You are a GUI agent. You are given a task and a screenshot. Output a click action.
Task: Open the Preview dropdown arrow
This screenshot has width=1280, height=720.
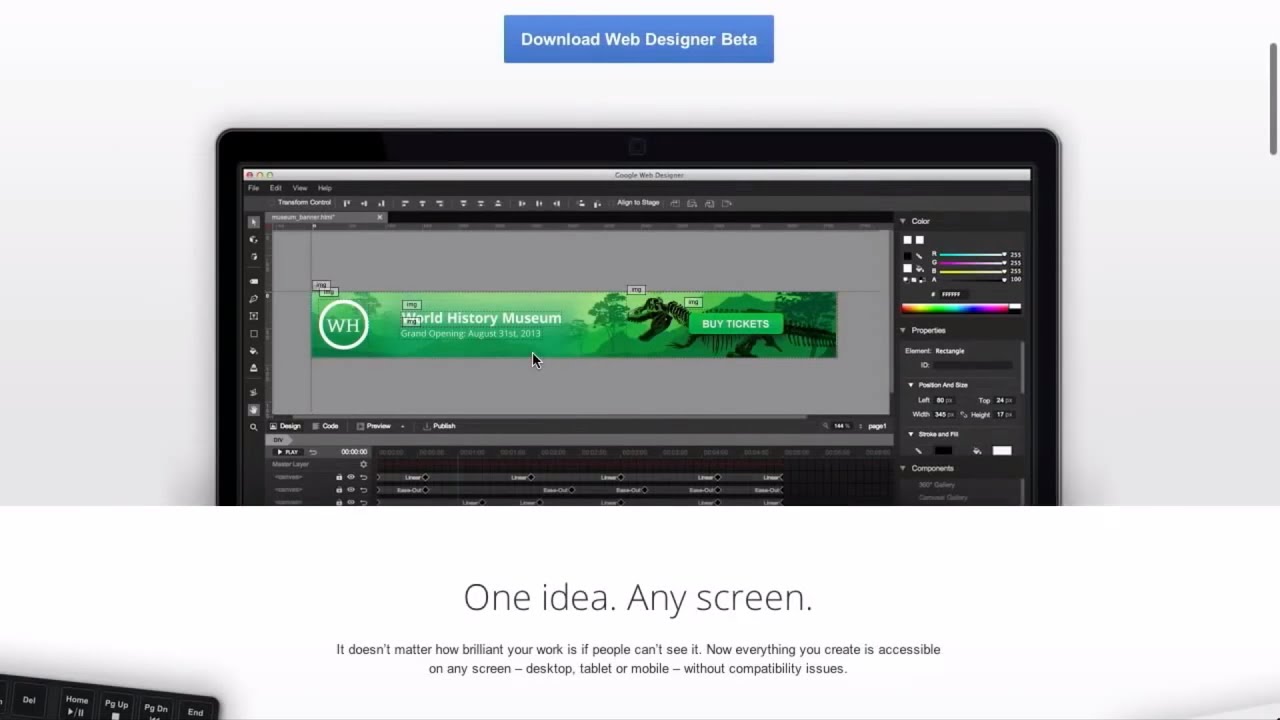pos(402,426)
